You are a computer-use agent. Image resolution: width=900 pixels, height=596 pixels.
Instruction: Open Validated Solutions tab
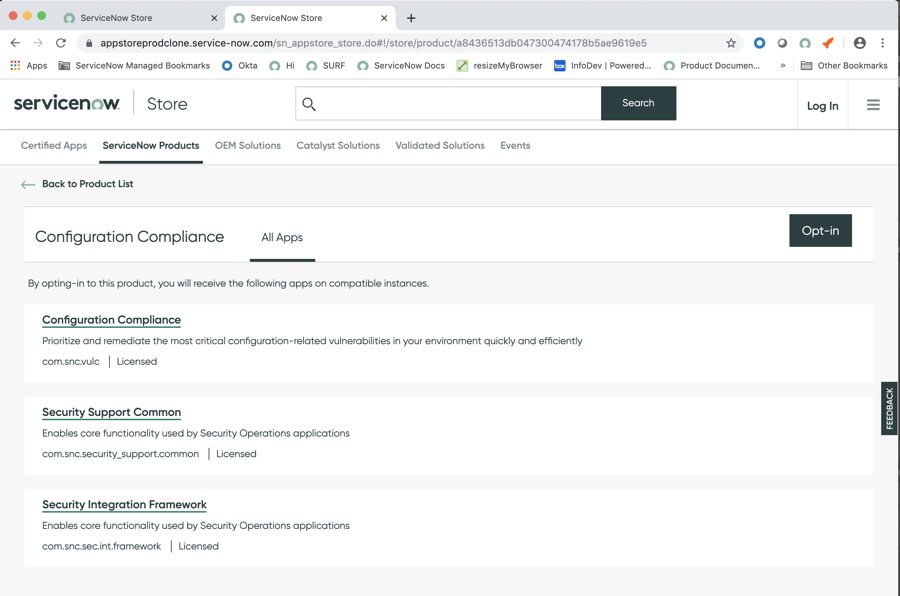[x=440, y=146]
